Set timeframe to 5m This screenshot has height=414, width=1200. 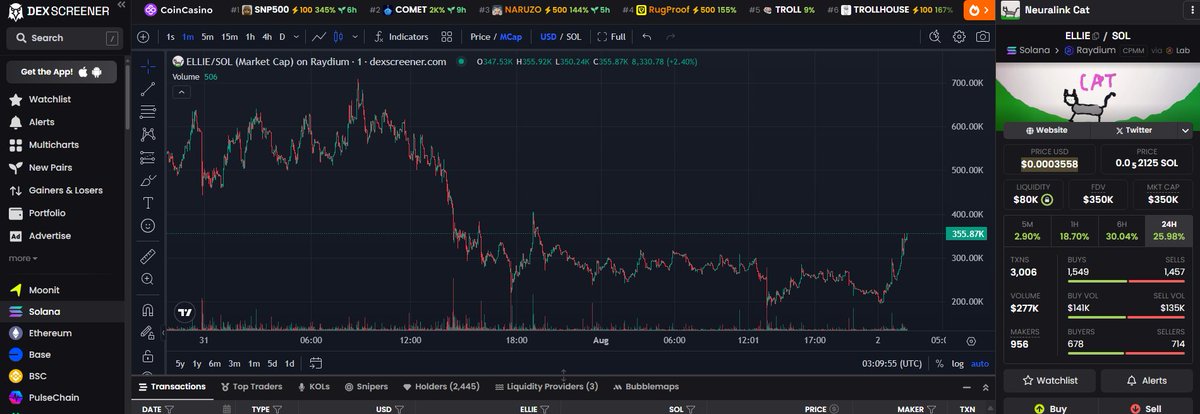pos(207,37)
